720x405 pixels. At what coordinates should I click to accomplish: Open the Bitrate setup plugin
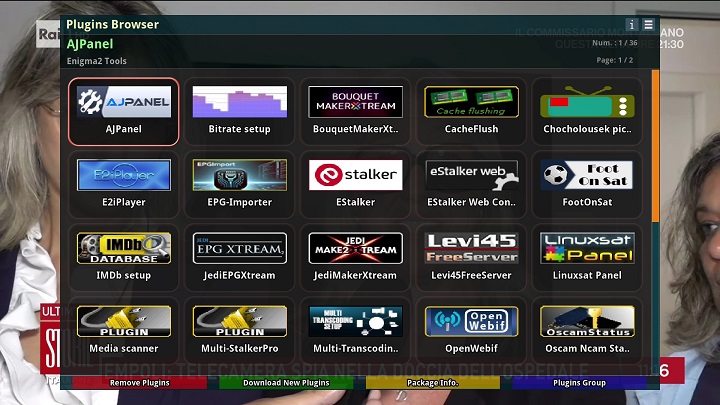pyautogui.click(x=239, y=112)
